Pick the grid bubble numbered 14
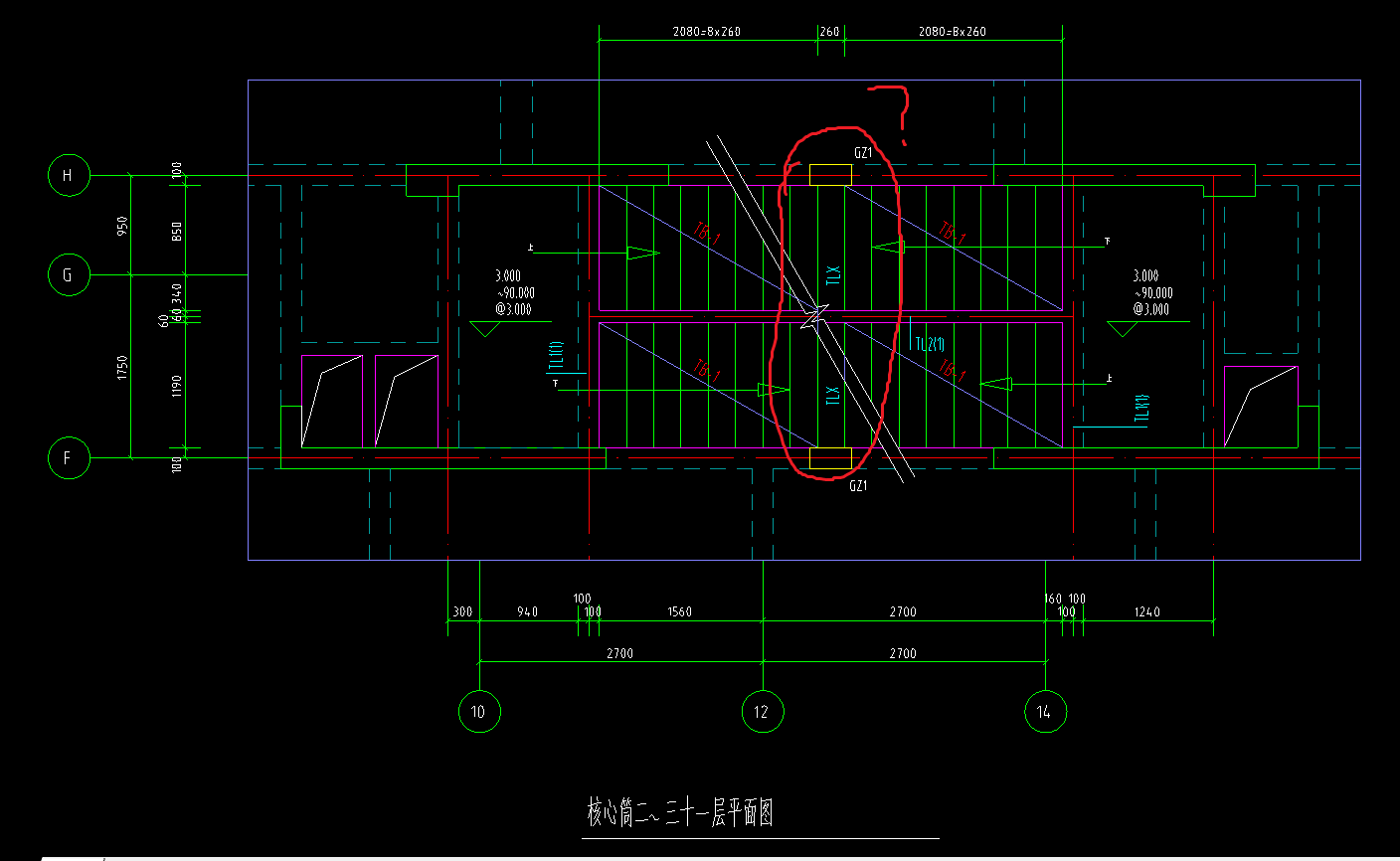1400x861 pixels. coord(1045,712)
